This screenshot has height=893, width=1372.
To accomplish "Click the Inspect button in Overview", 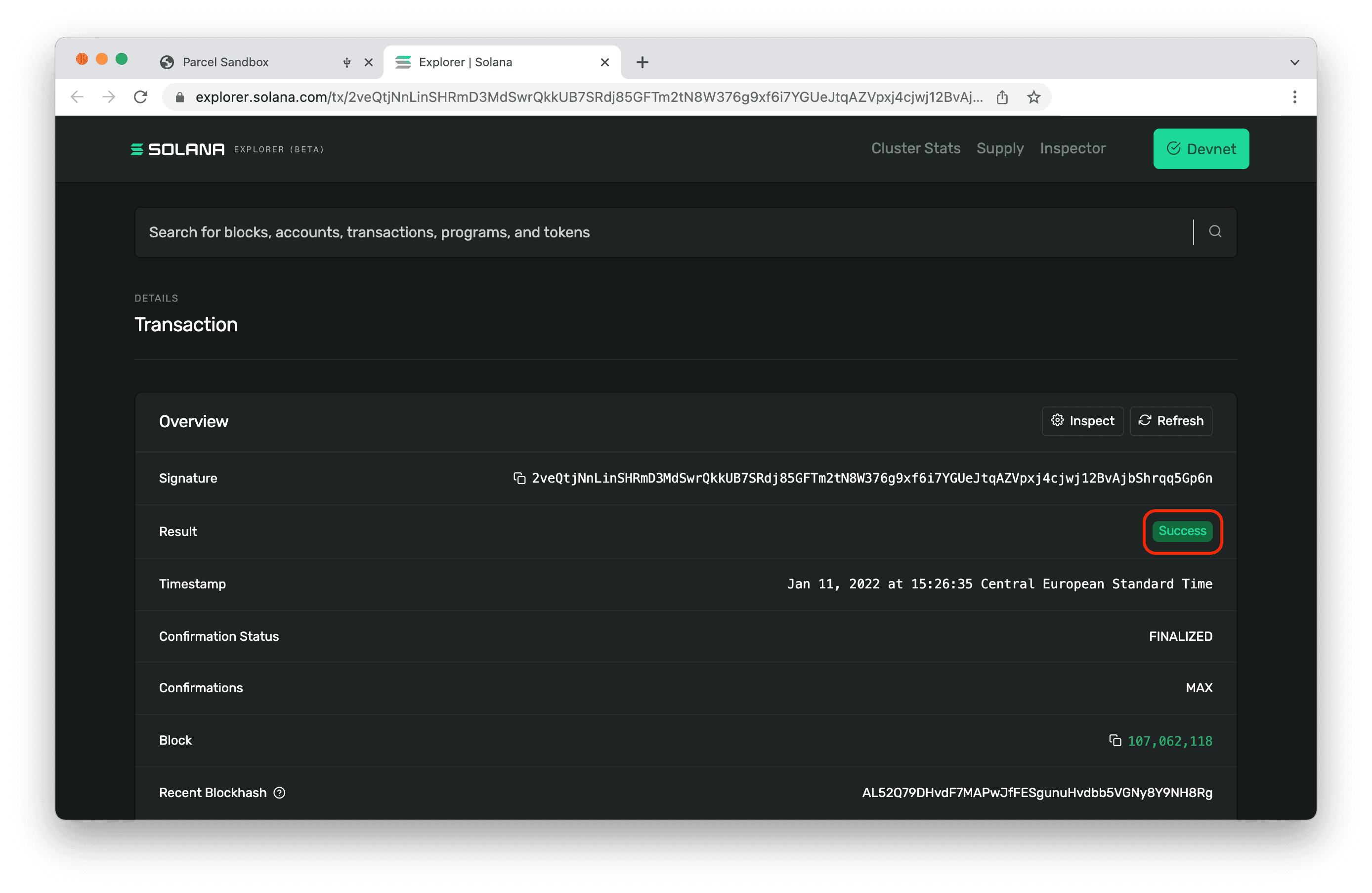I will coord(1083,420).
